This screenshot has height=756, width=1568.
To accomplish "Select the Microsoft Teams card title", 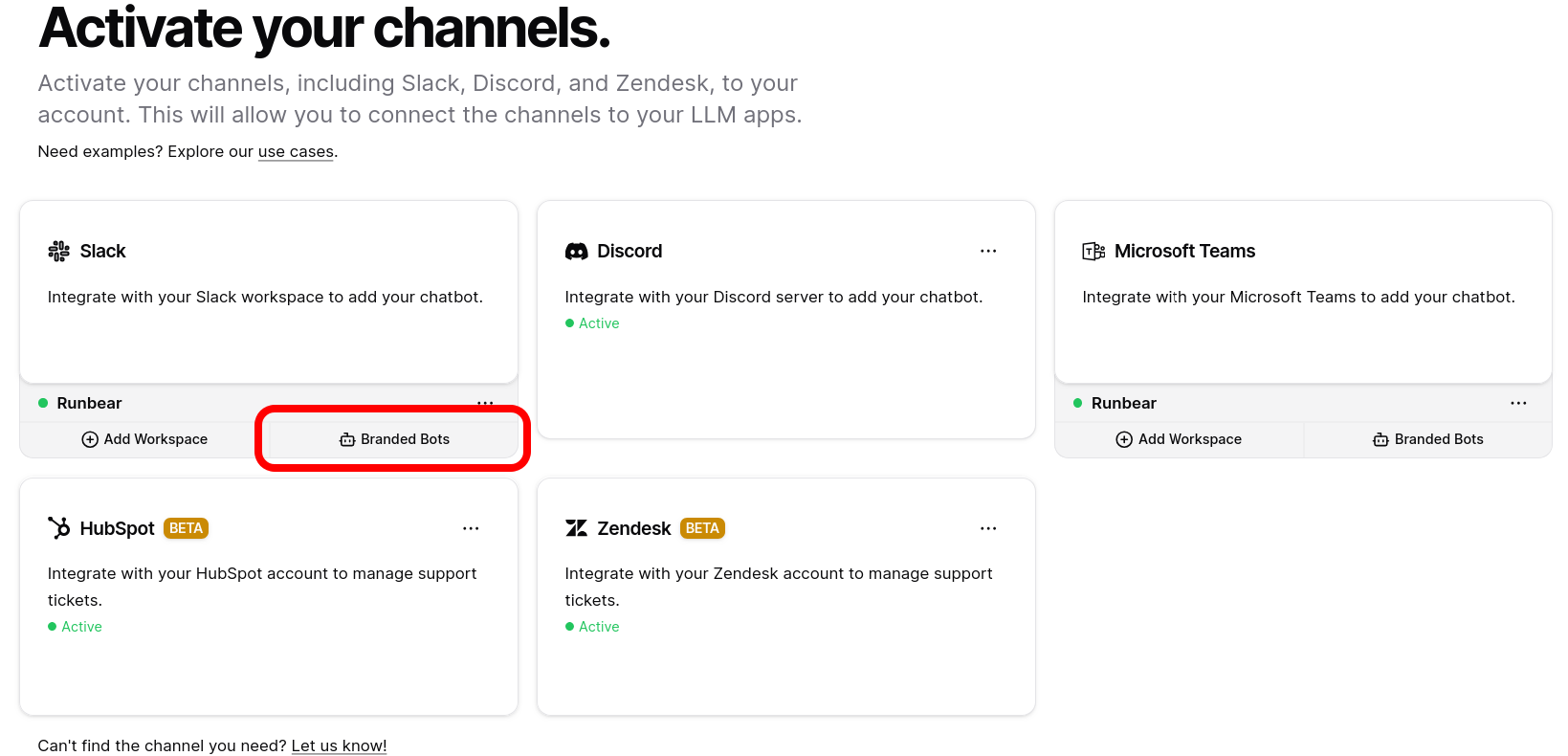I will [x=1184, y=251].
